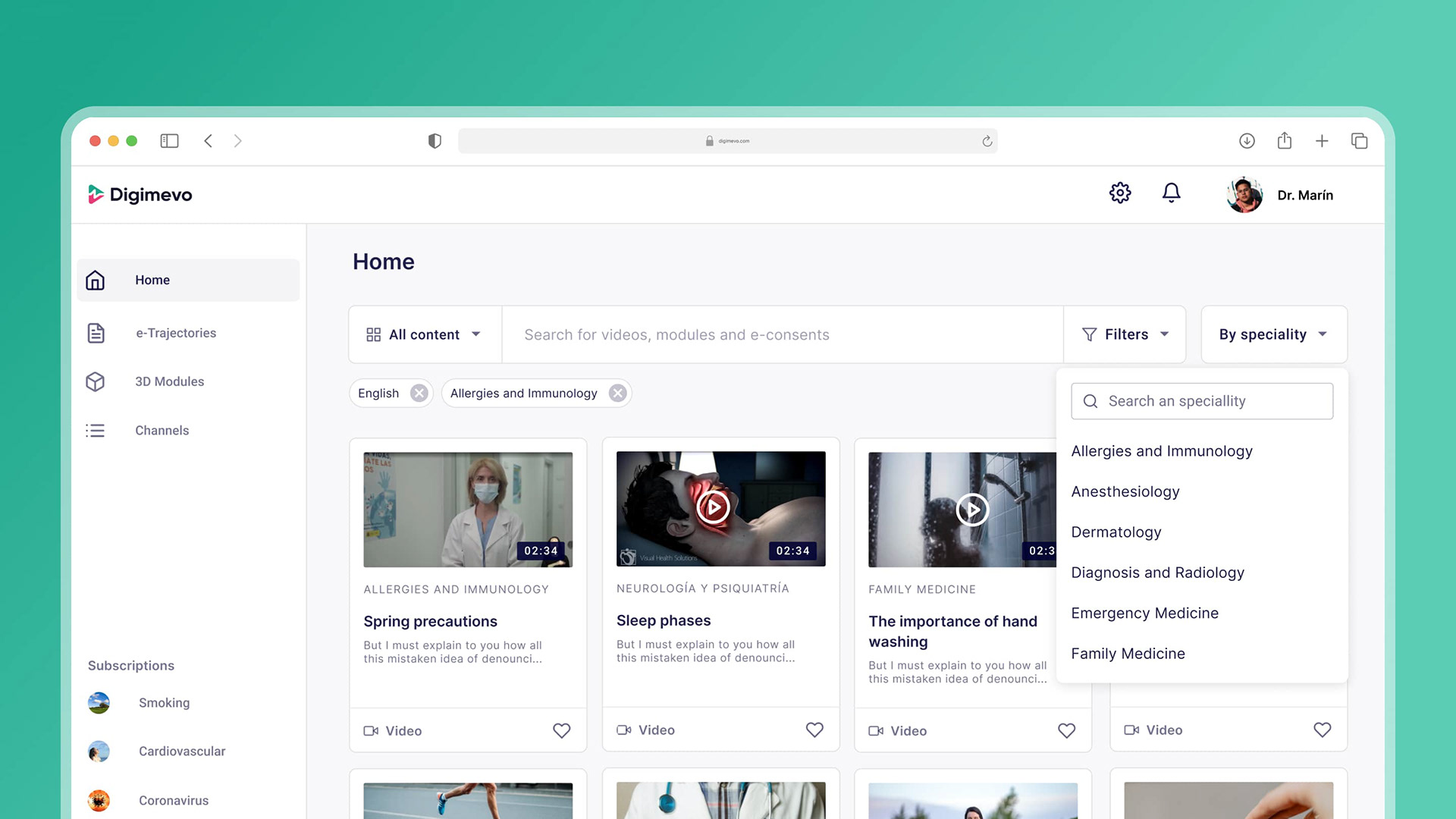Like the hand washing video with the heart
This screenshot has width=1456, height=819.
click(x=1066, y=730)
